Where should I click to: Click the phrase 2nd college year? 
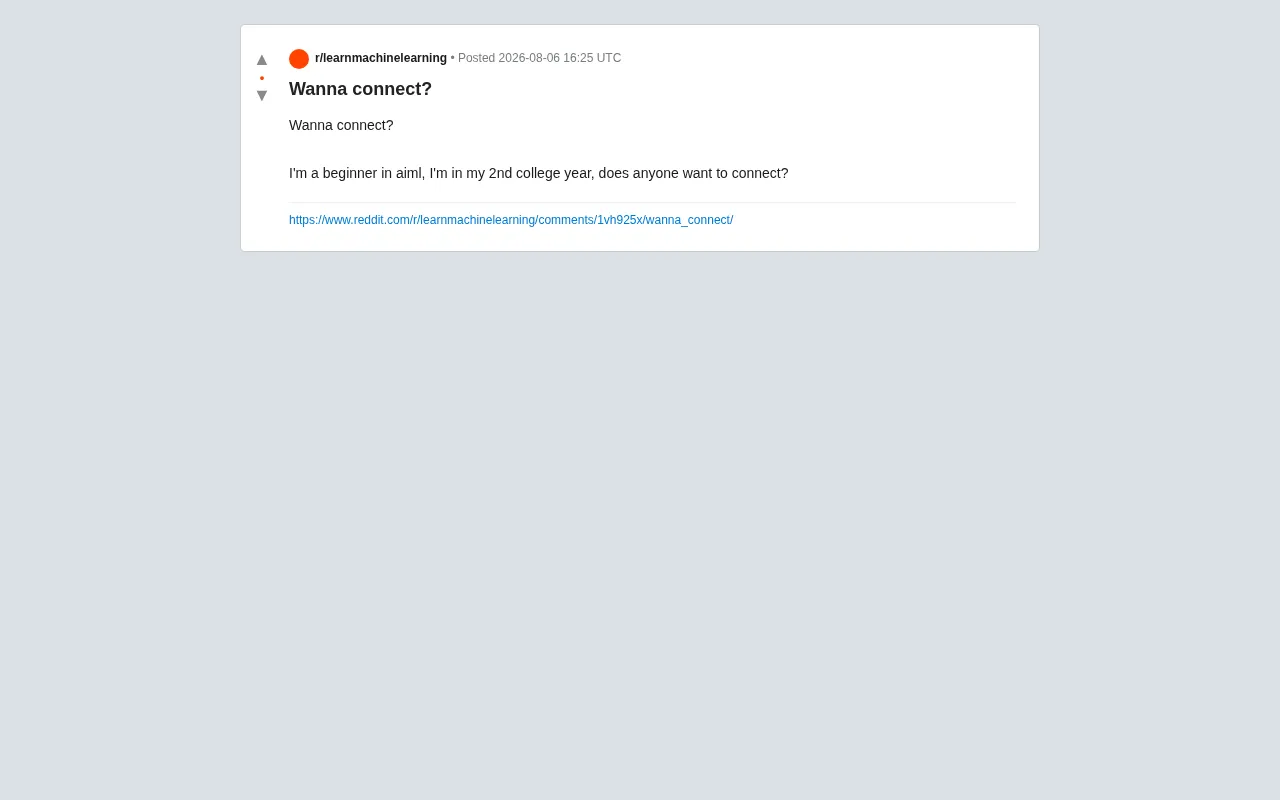[x=541, y=173]
